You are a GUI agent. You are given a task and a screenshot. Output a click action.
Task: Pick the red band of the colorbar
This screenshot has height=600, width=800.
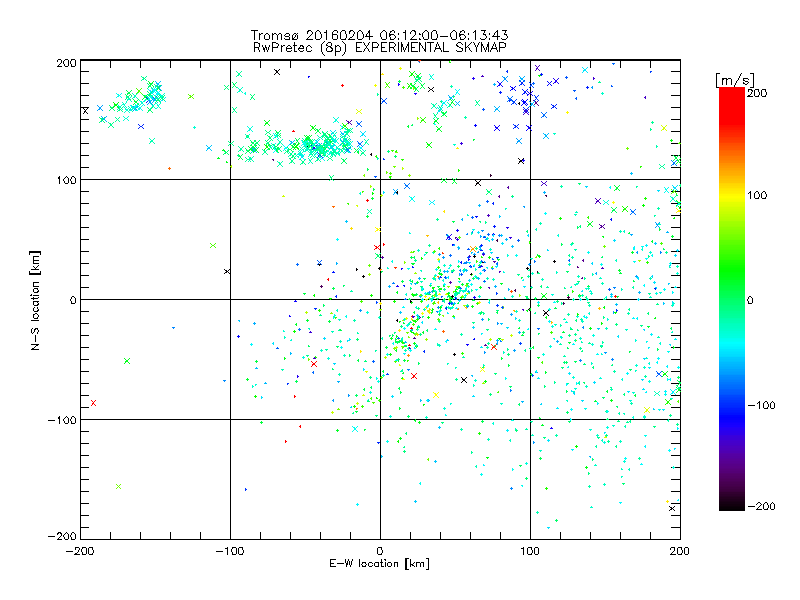732,105
